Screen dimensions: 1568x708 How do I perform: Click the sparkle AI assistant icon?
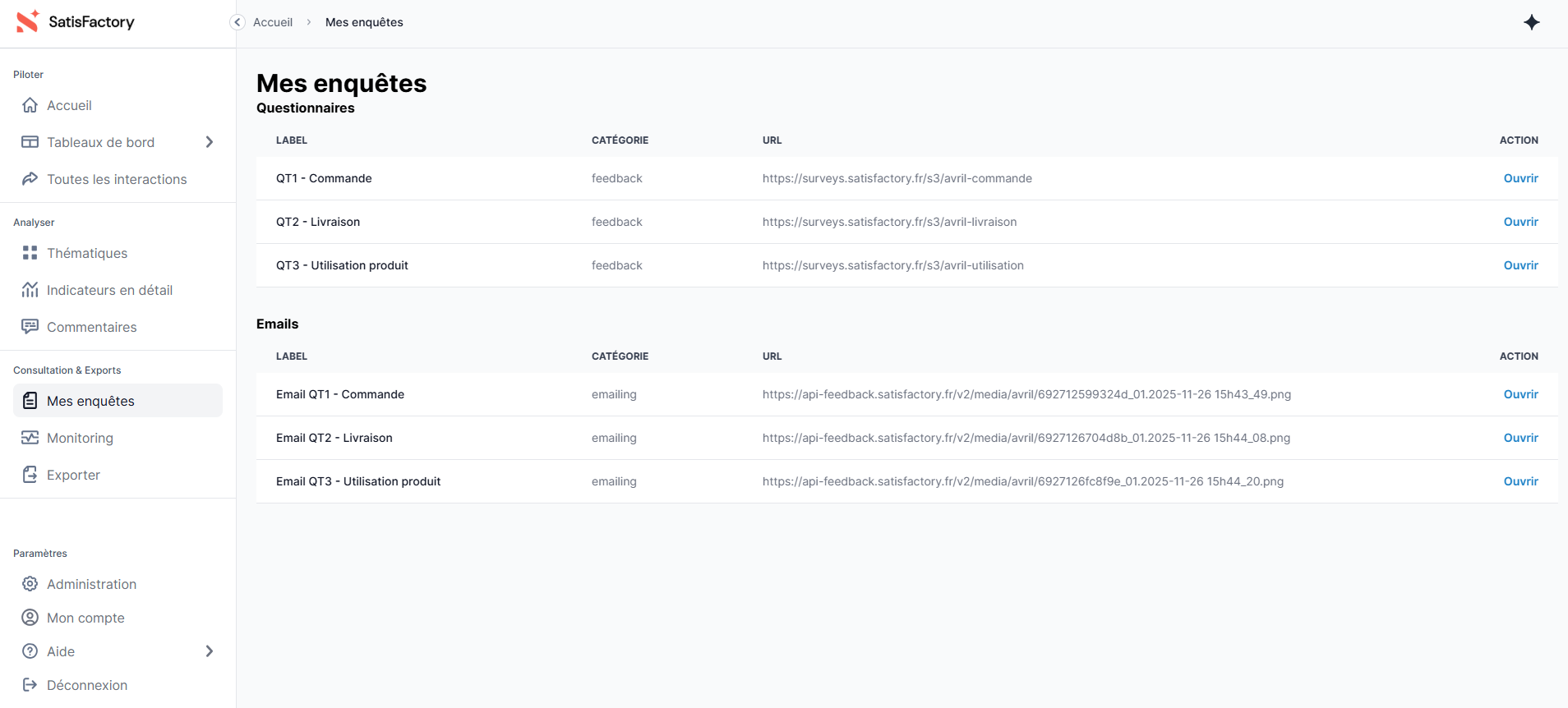click(x=1531, y=22)
